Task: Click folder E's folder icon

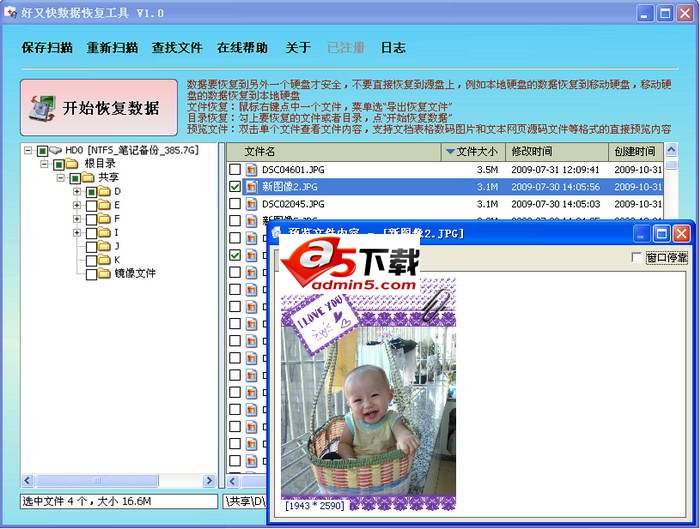Action: pyautogui.click(x=104, y=205)
